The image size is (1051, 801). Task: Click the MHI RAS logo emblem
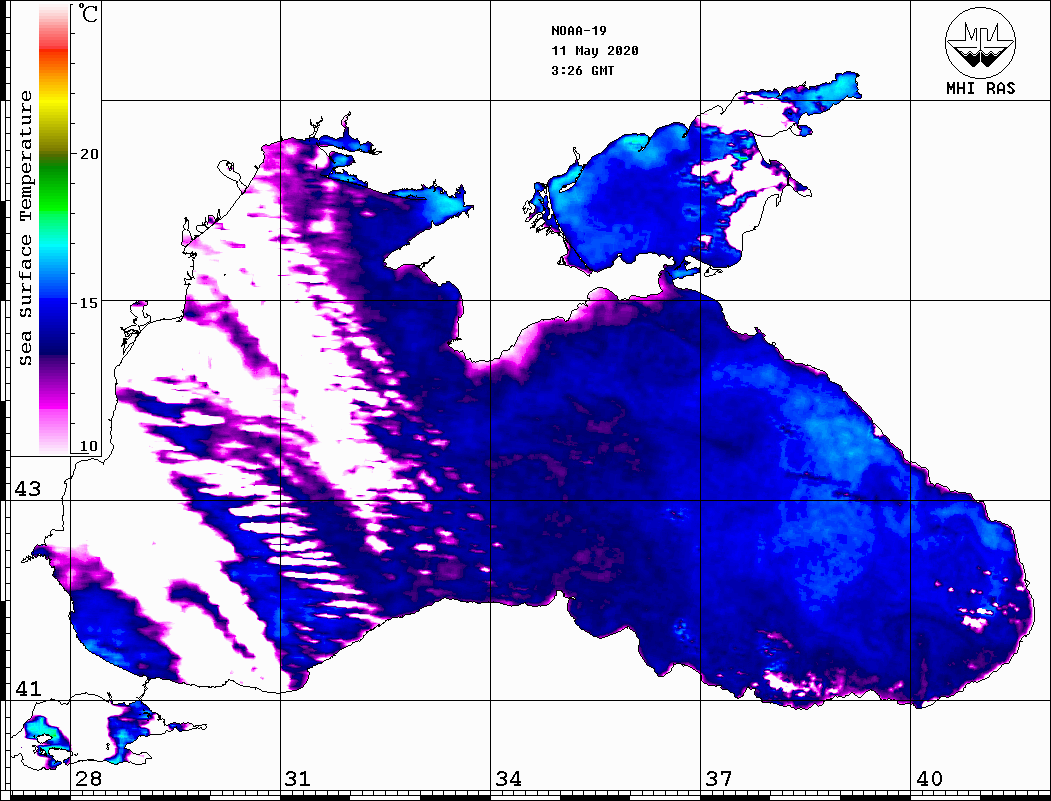[980, 42]
